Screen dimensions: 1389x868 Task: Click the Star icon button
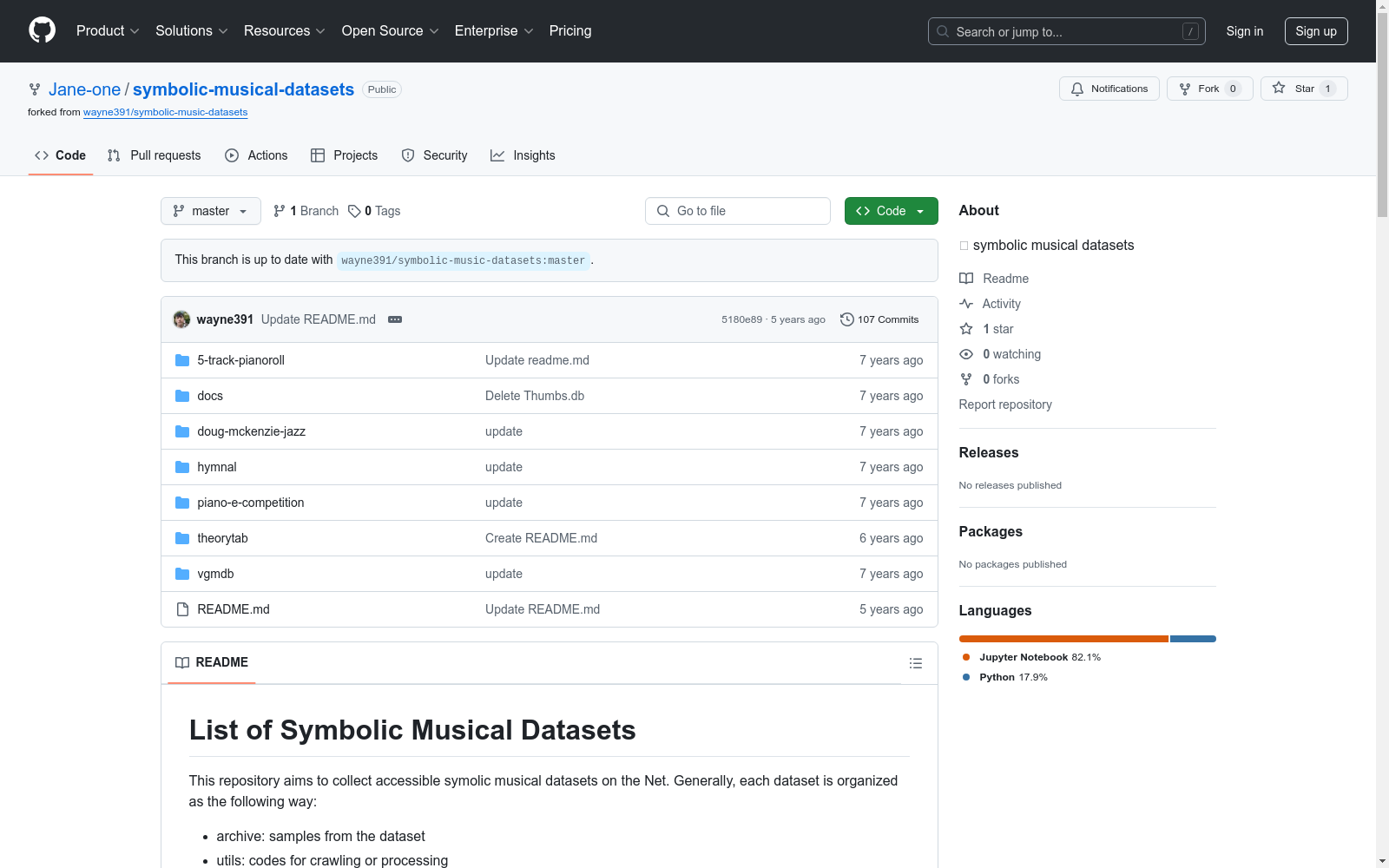point(1279,88)
